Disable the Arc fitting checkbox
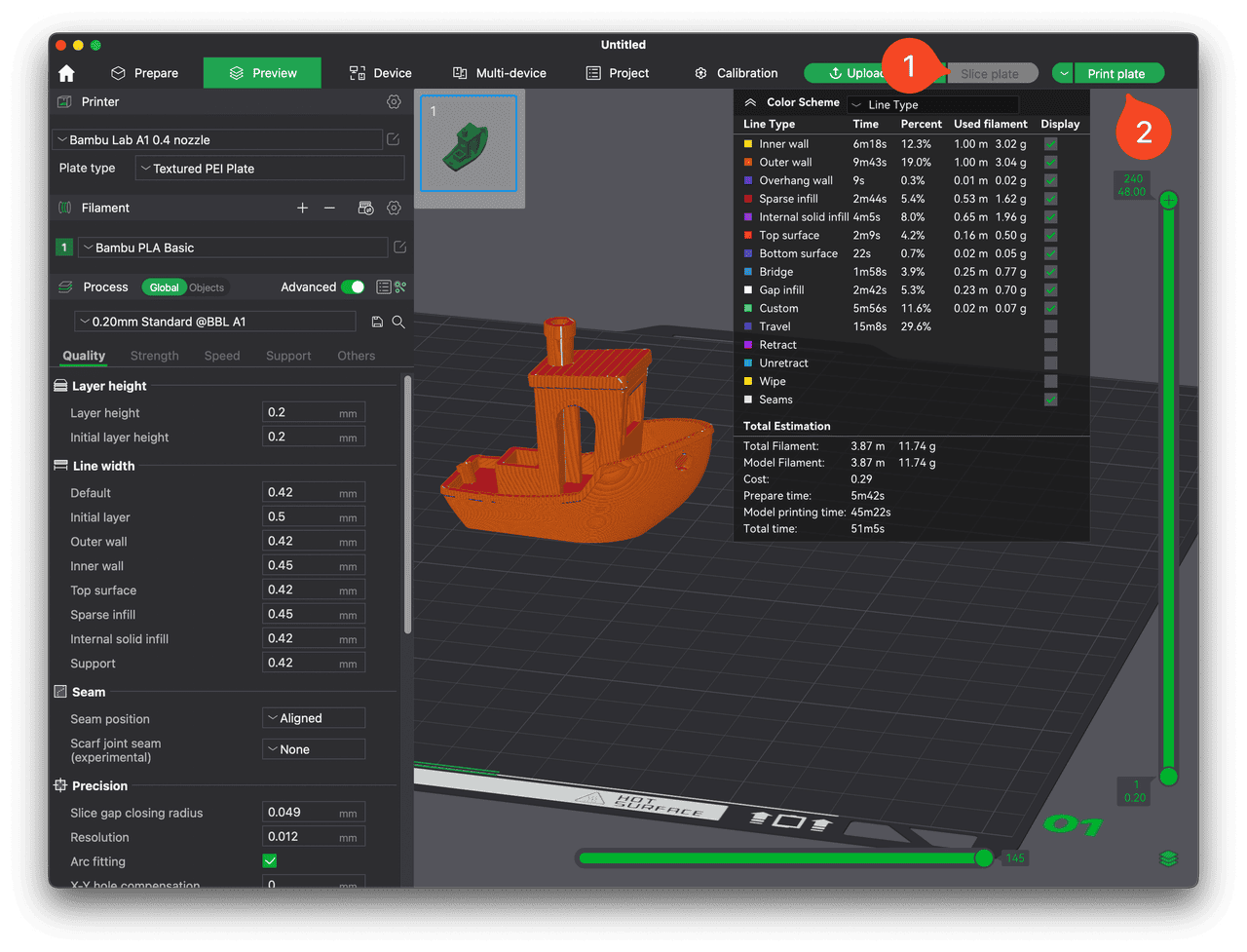 [x=270, y=861]
